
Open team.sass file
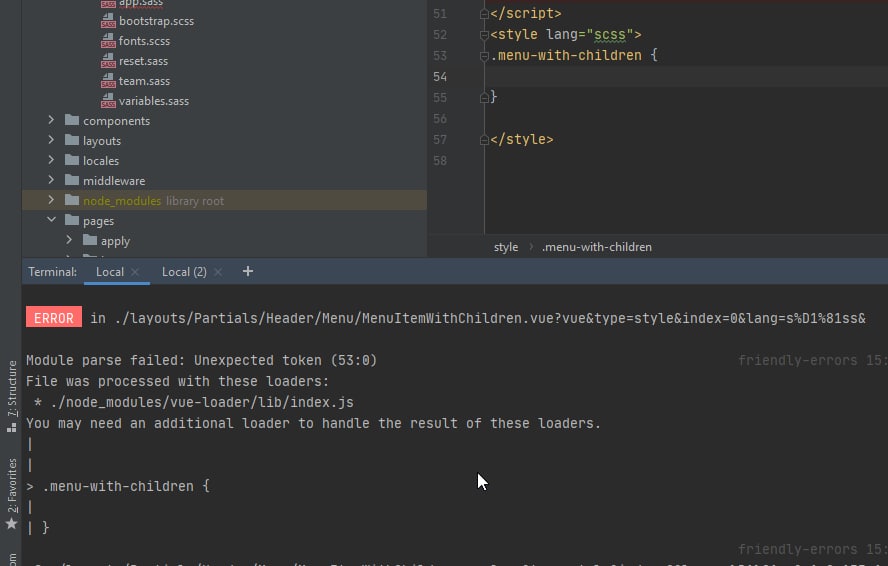click(x=144, y=81)
